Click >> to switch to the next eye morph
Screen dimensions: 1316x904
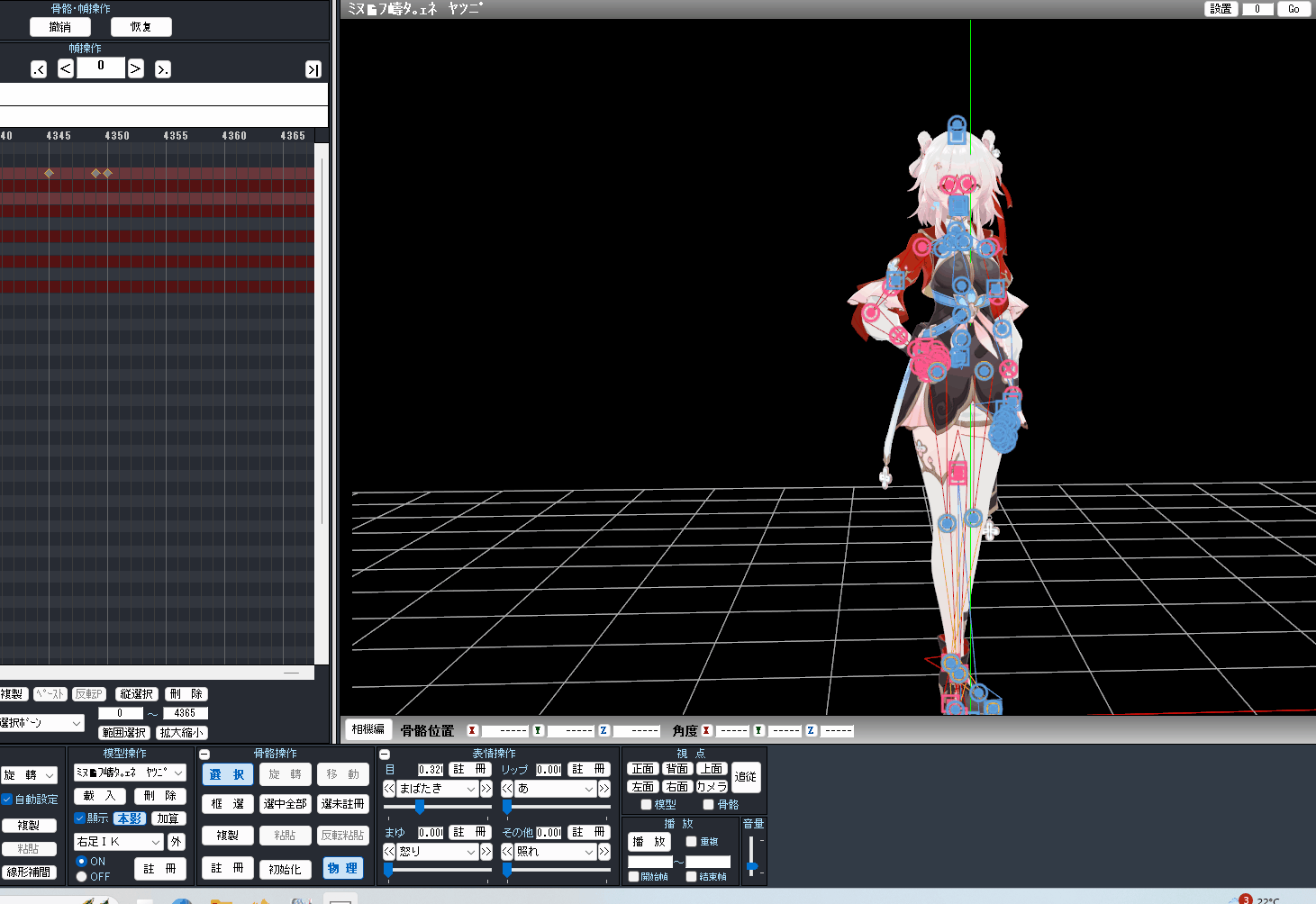point(485,788)
